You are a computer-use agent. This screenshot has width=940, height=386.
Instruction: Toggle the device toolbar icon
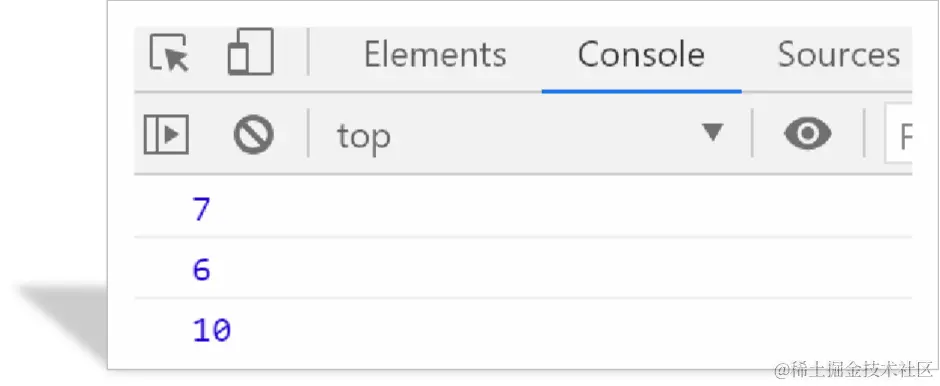tap(251, 52)
